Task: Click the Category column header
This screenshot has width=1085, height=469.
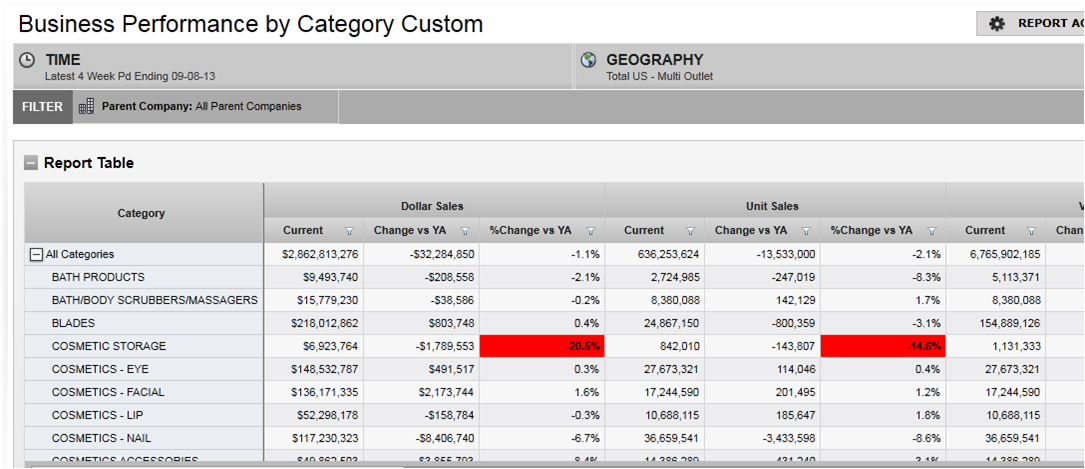Action: (141, 213)
